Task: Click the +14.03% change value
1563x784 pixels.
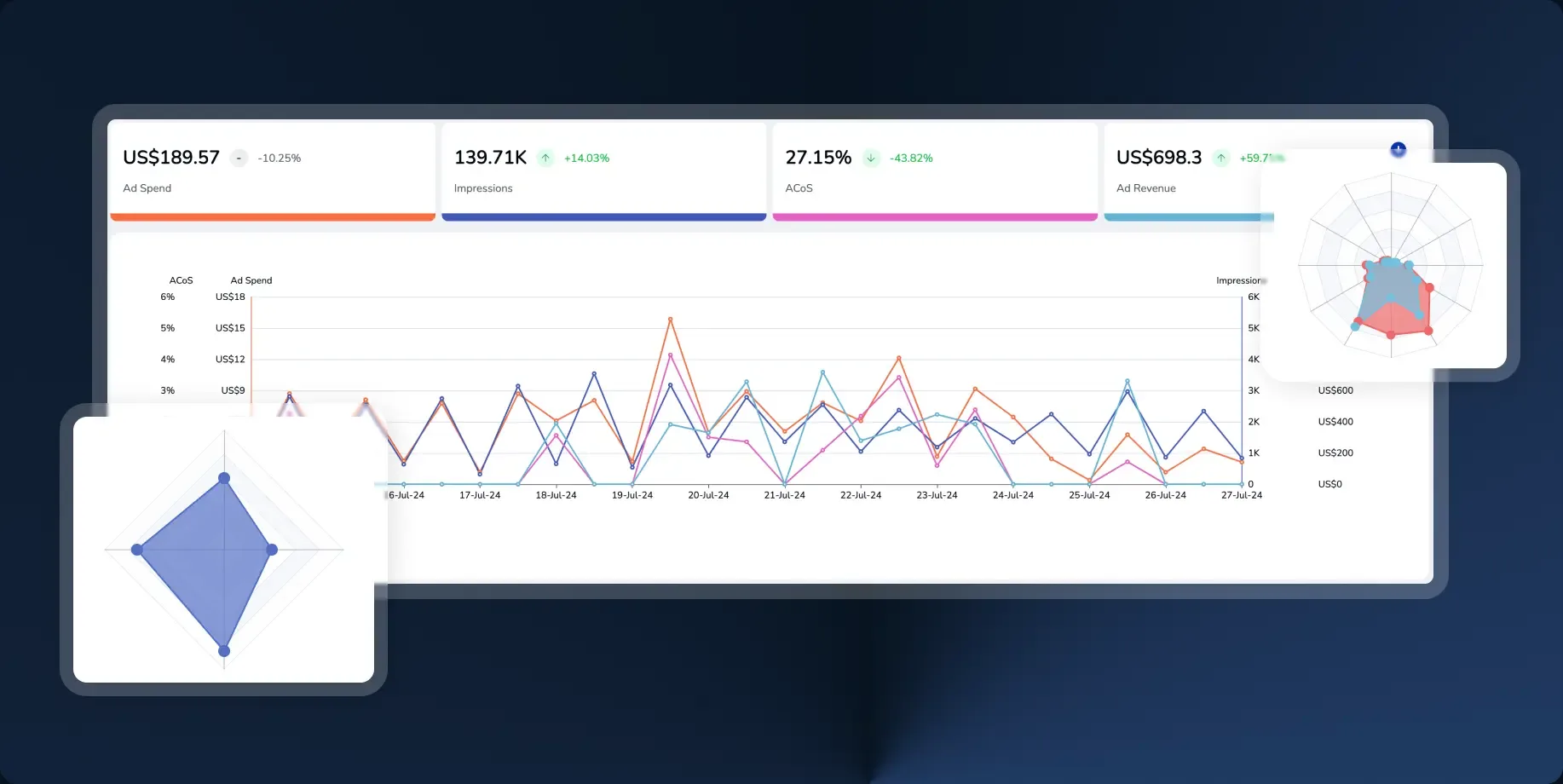Action: coord(586,159)
